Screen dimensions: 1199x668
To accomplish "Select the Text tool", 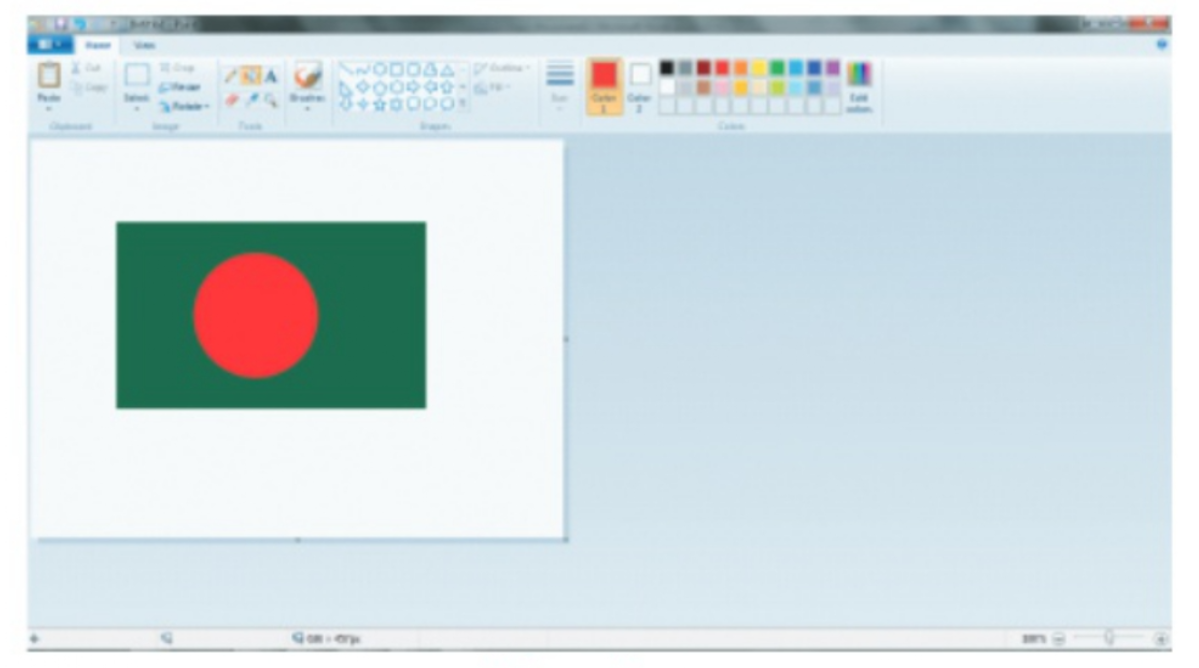I will click(270, 76).
